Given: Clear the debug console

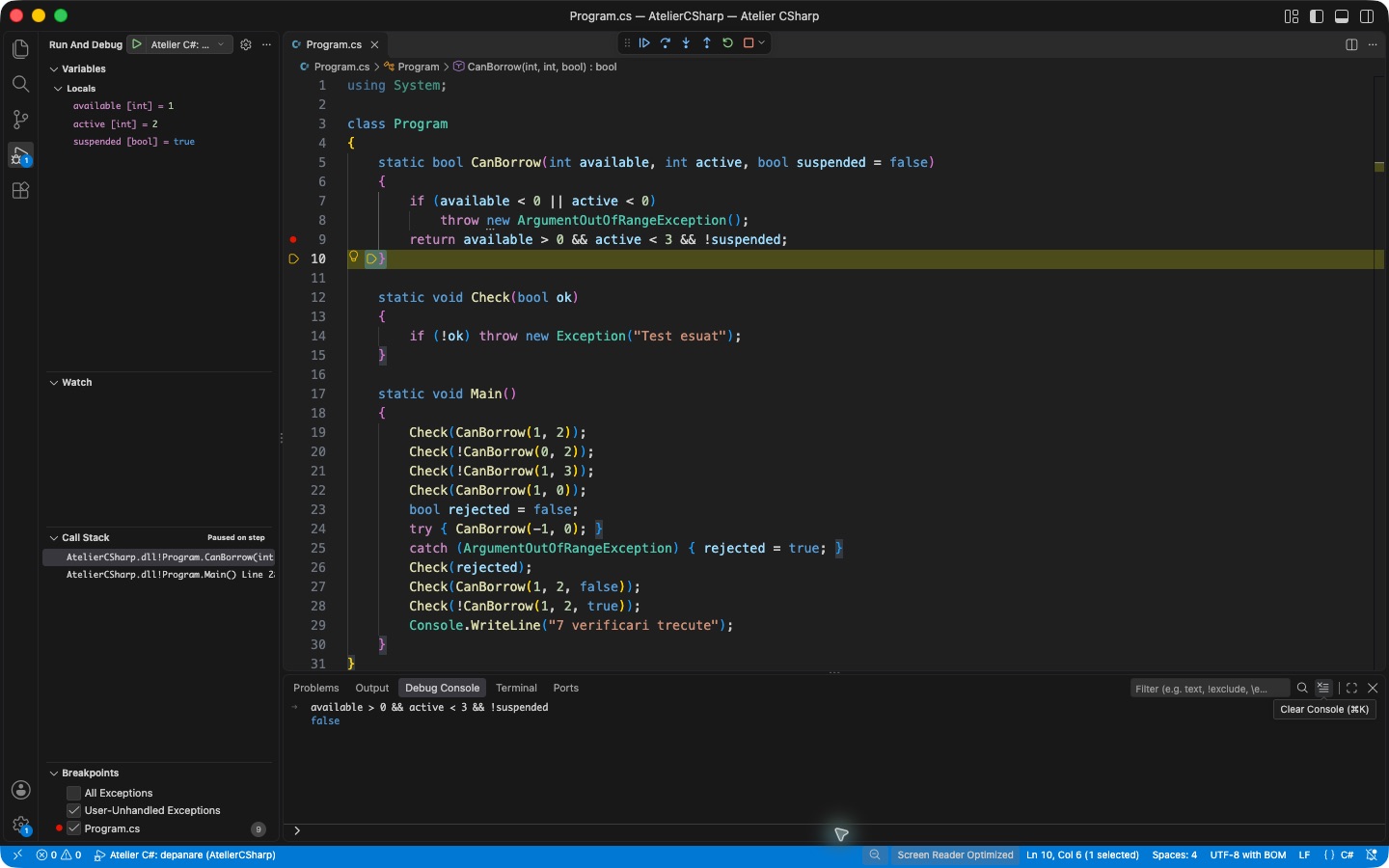Looking at the screenshot, I should (1323, 688).
